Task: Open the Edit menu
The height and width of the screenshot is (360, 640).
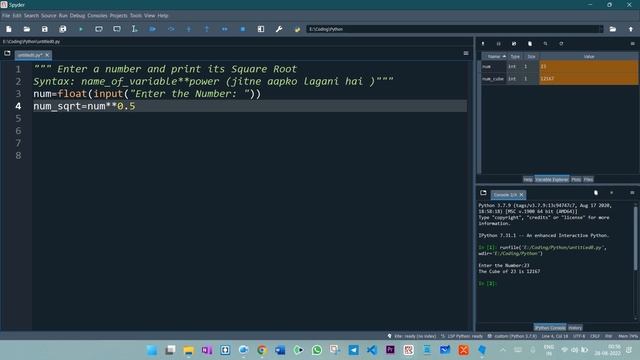Action: click(x=17, y=16)
